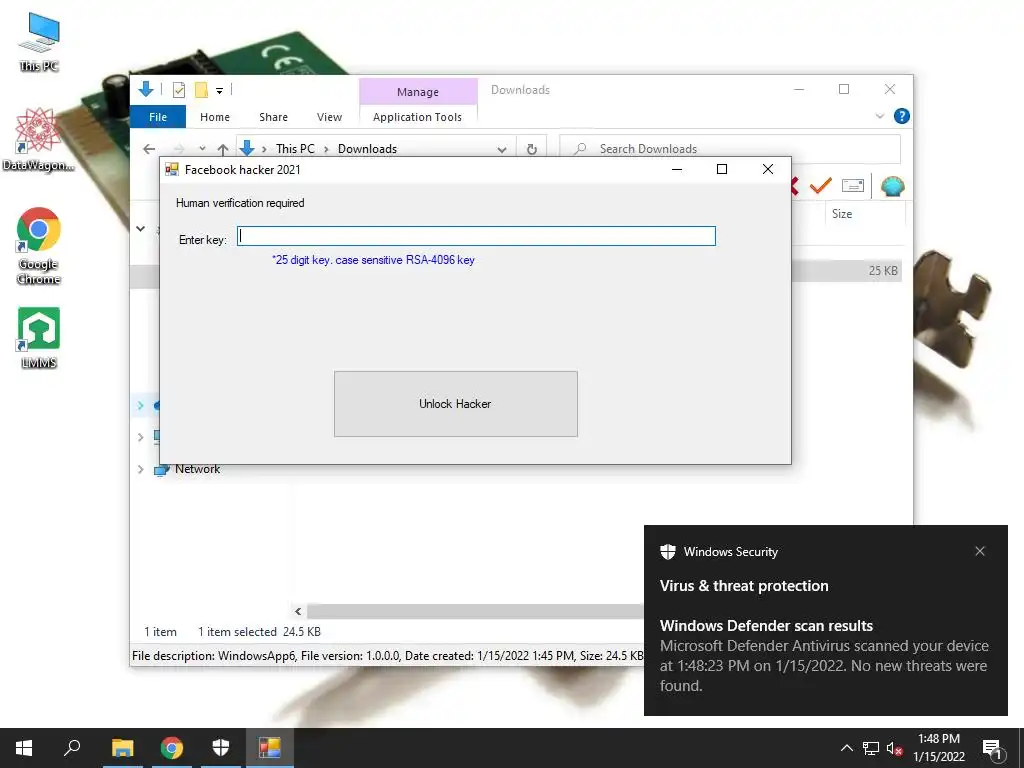This screenshot has width=1024, height=768.
Task: Click the Unlock Hacker button
Action: pyautogui.click(x=455, y=404)
